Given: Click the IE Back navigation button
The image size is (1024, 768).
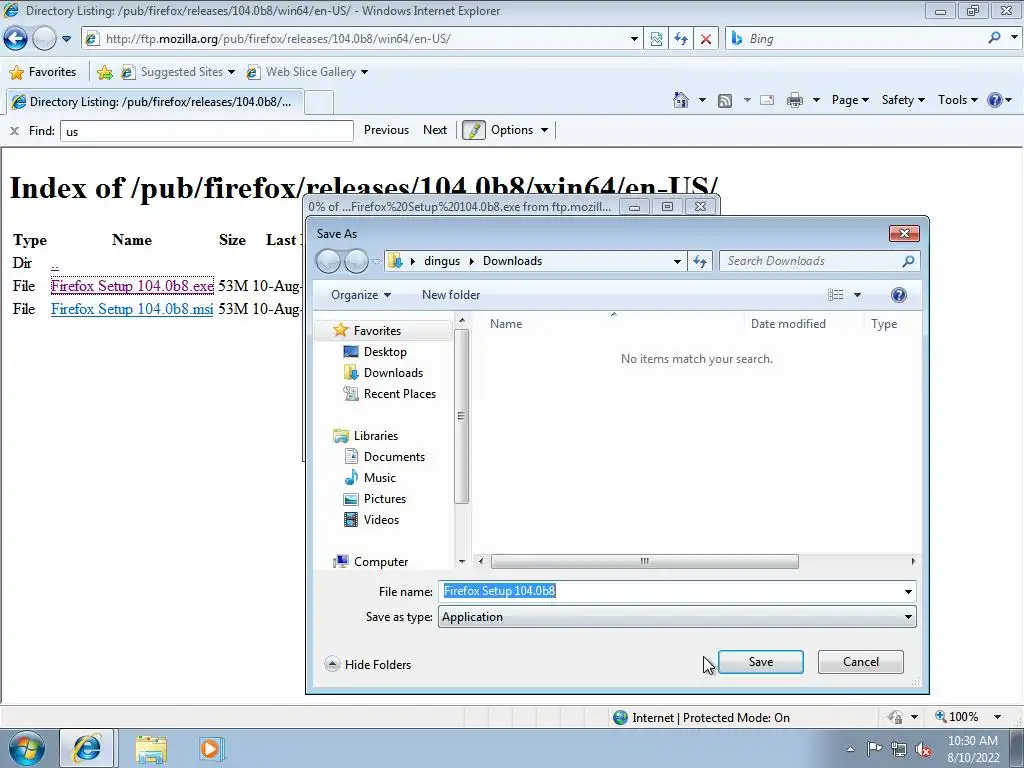Looking at the screenshot, I should point(15,39).
